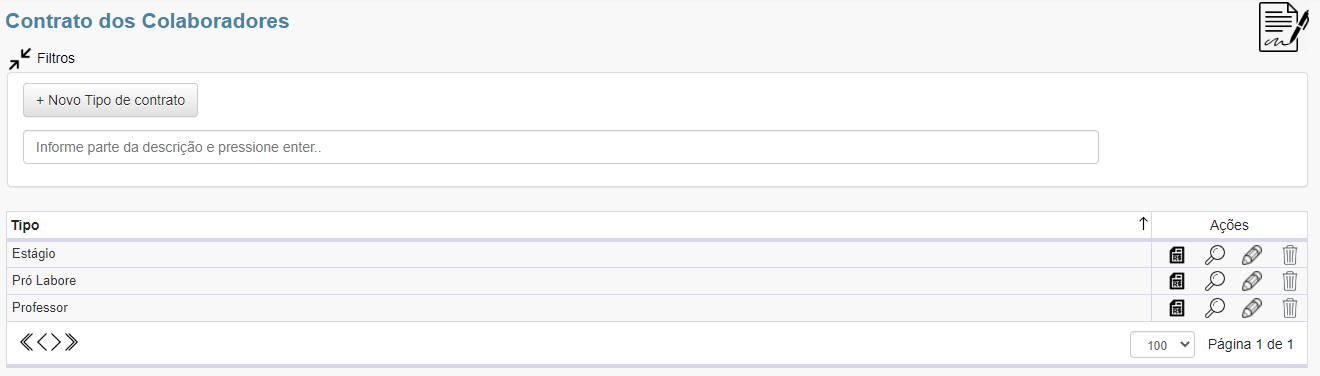
Task: Sort by Tipo column using the arrow
Action: 1143,225
